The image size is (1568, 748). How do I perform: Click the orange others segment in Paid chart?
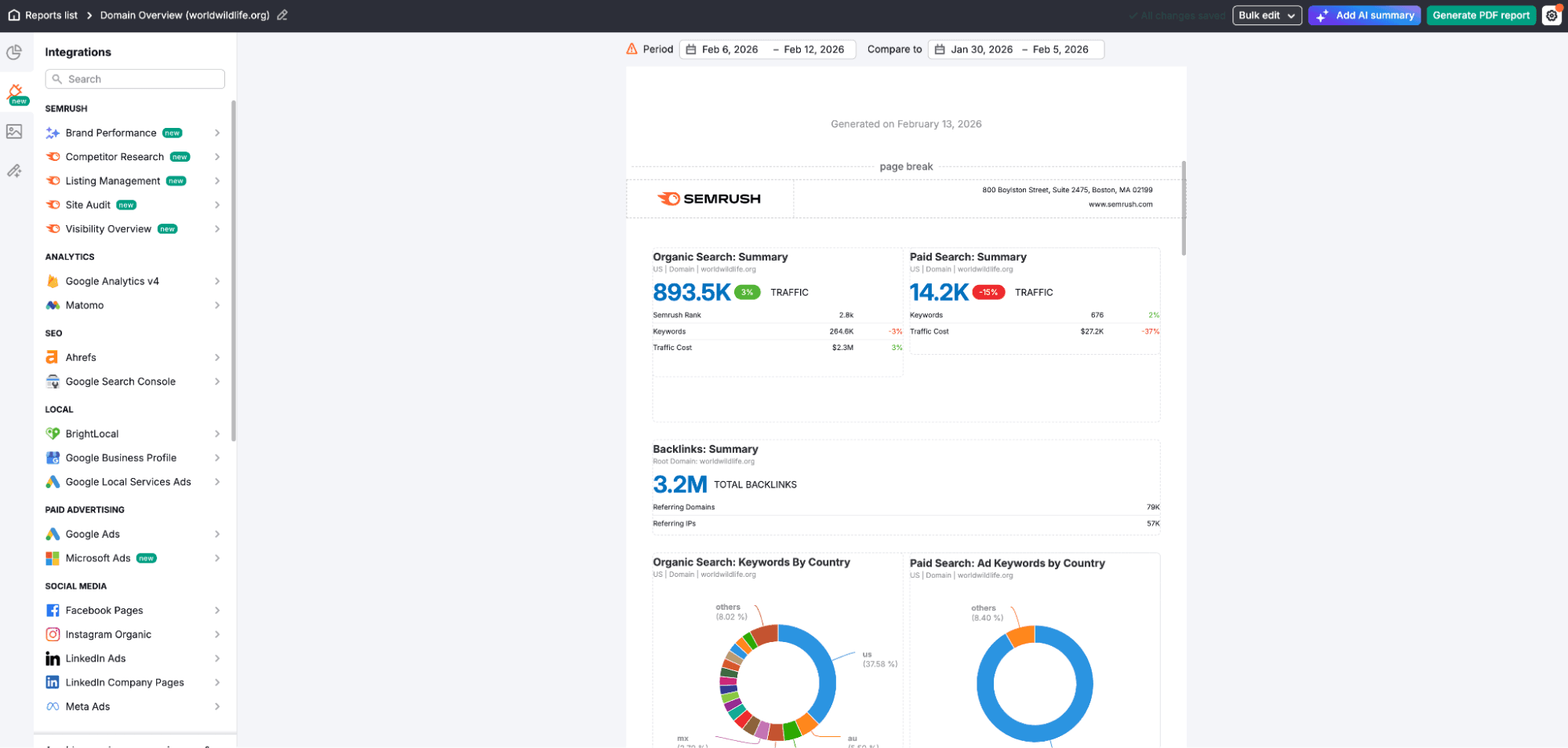pos(1021,636)
